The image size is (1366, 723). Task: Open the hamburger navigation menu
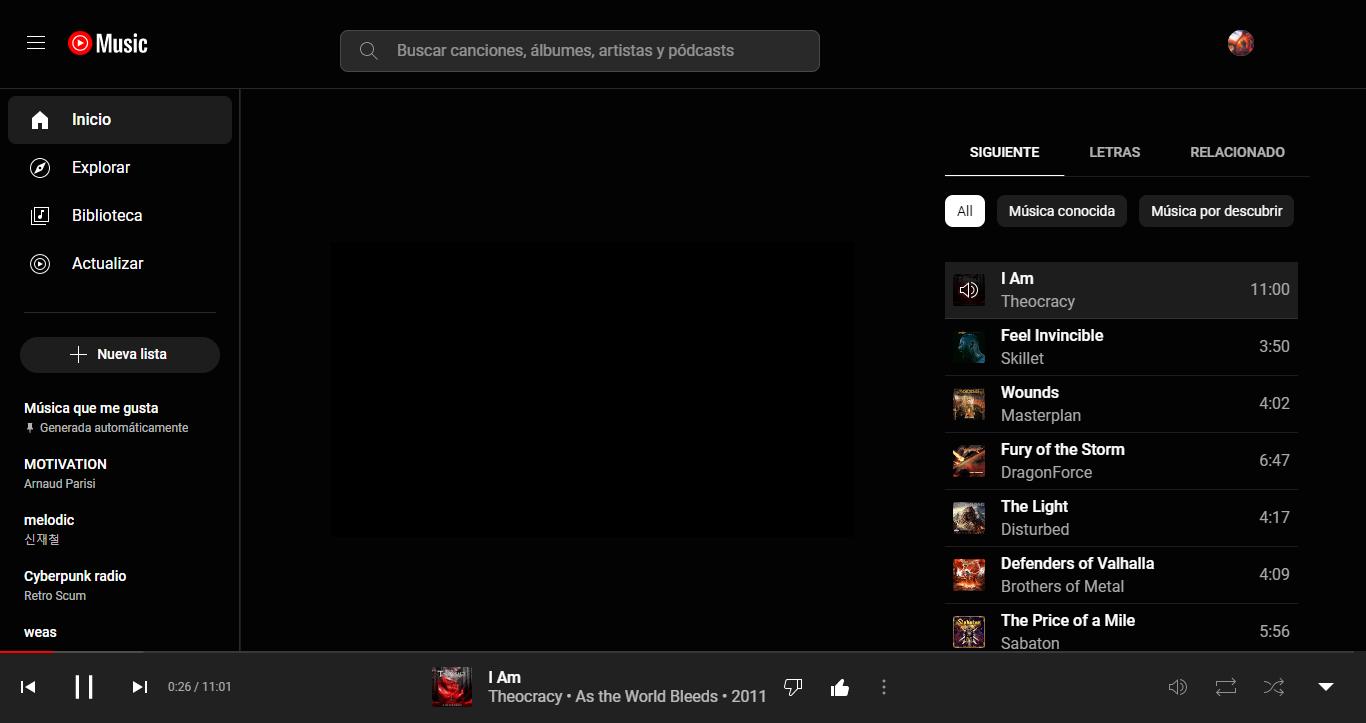tap(36, 43)
